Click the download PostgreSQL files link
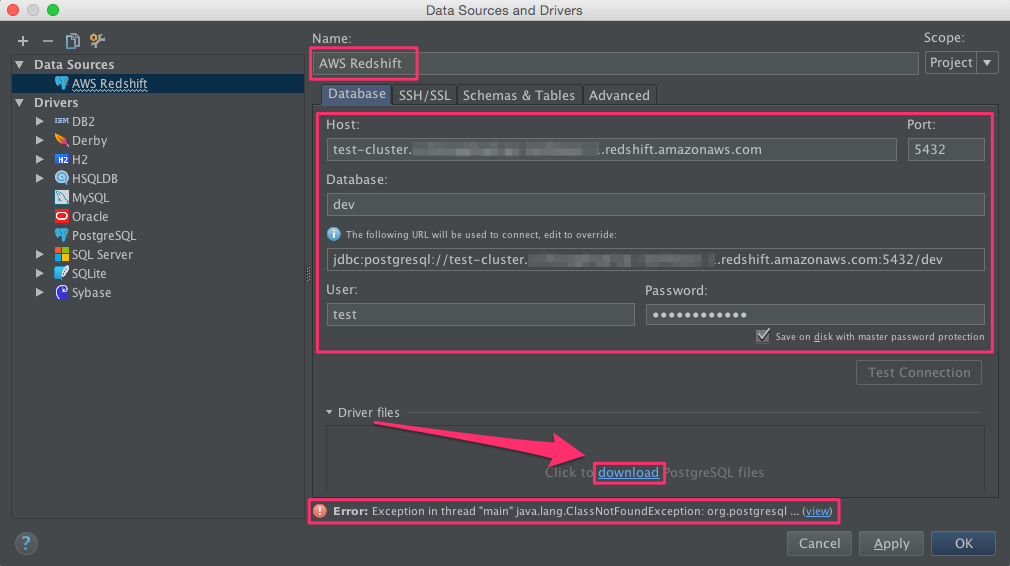1010x566 pixels. [x=628, y=473]
